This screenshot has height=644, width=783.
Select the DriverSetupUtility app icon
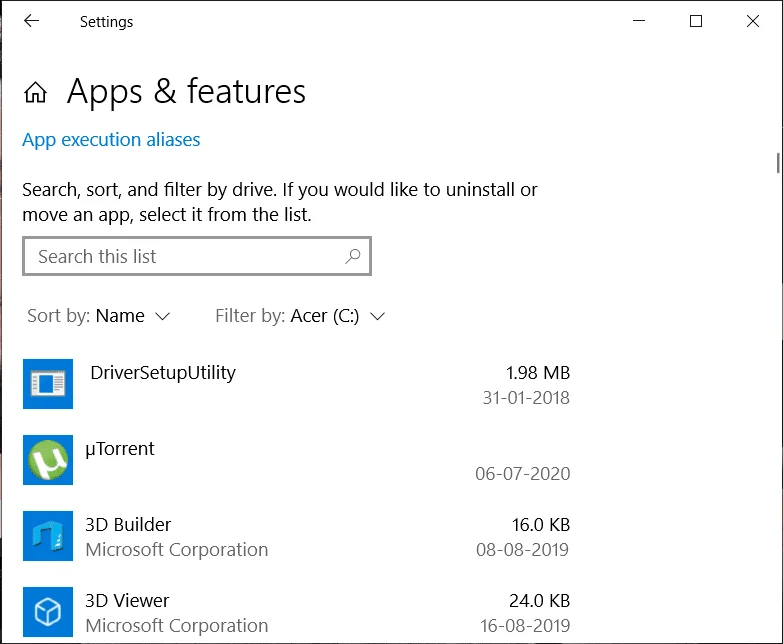pyautogui.click(x=48, y=384)
